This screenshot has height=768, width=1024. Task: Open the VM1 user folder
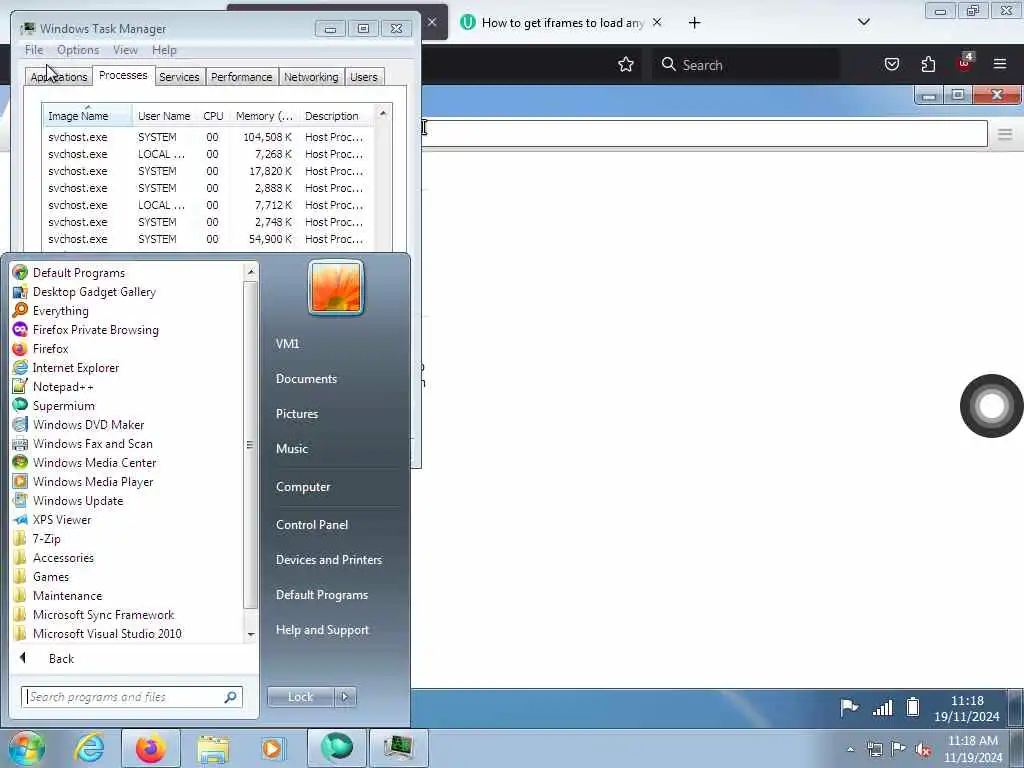287,344
